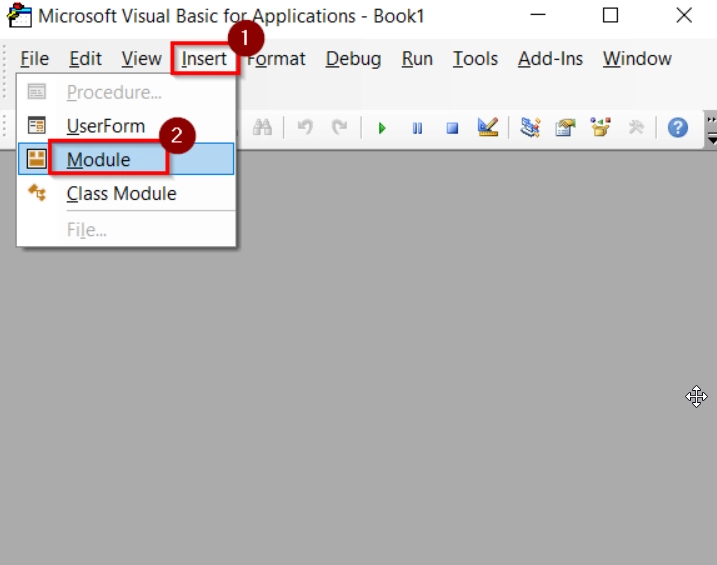Open the Edit menu
The image size is (717, 565).
click(85, 59)
